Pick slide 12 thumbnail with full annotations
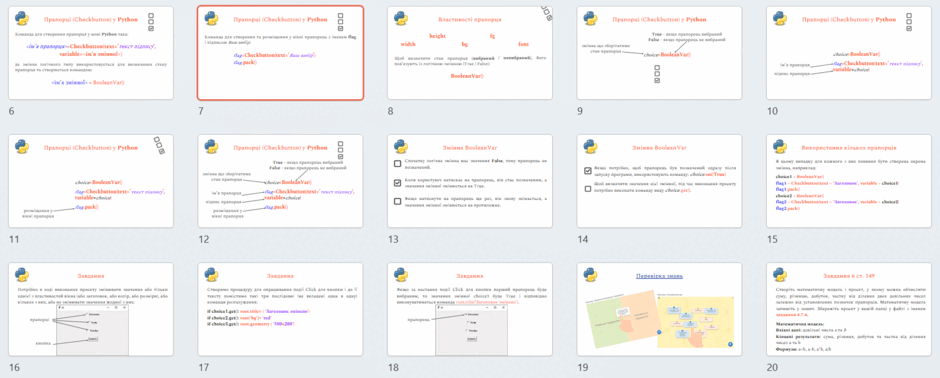Viewport: 940px width, 378px height. pos(281,181)
